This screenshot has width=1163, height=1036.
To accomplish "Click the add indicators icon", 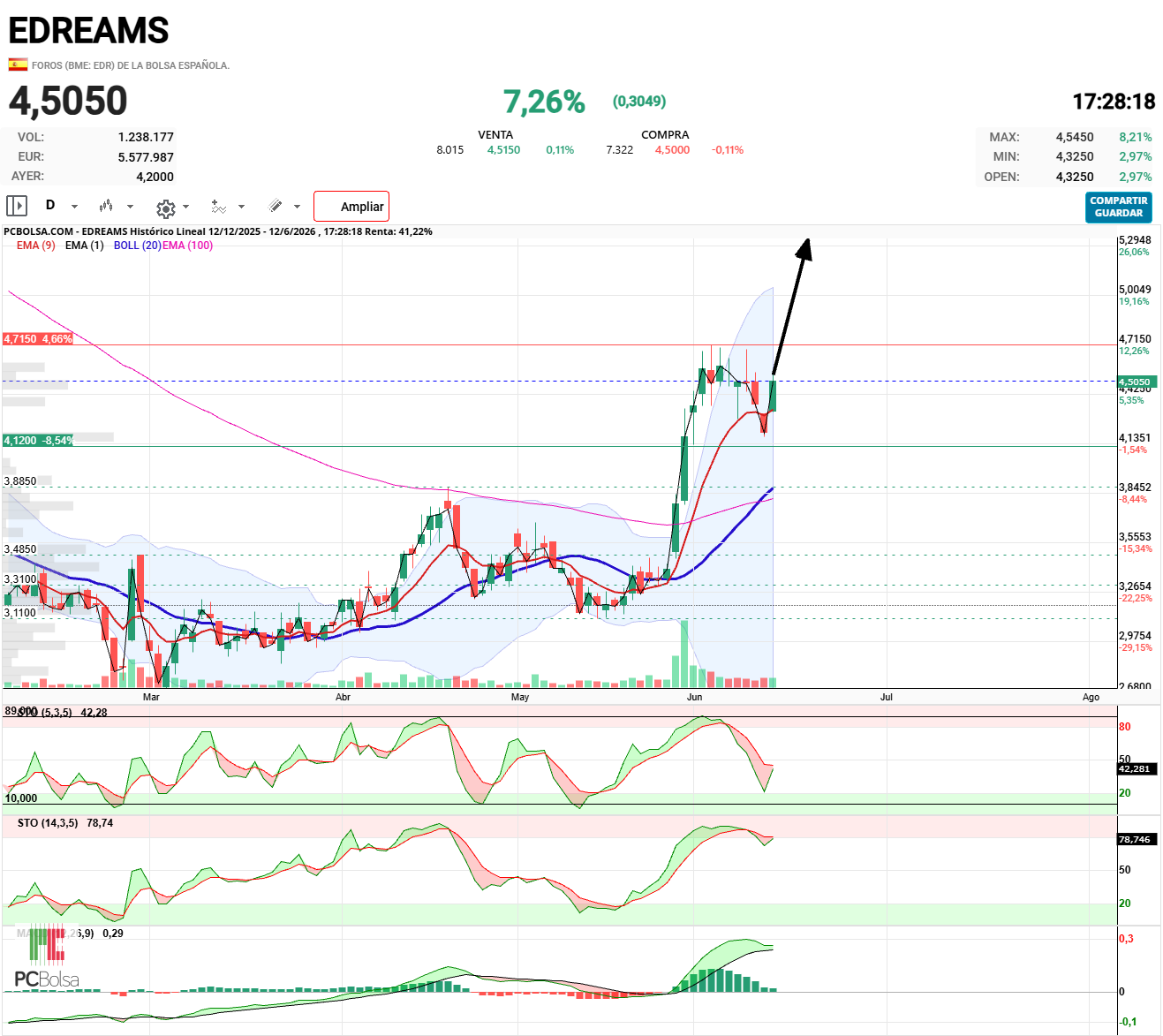I will (x=219, y=207).
